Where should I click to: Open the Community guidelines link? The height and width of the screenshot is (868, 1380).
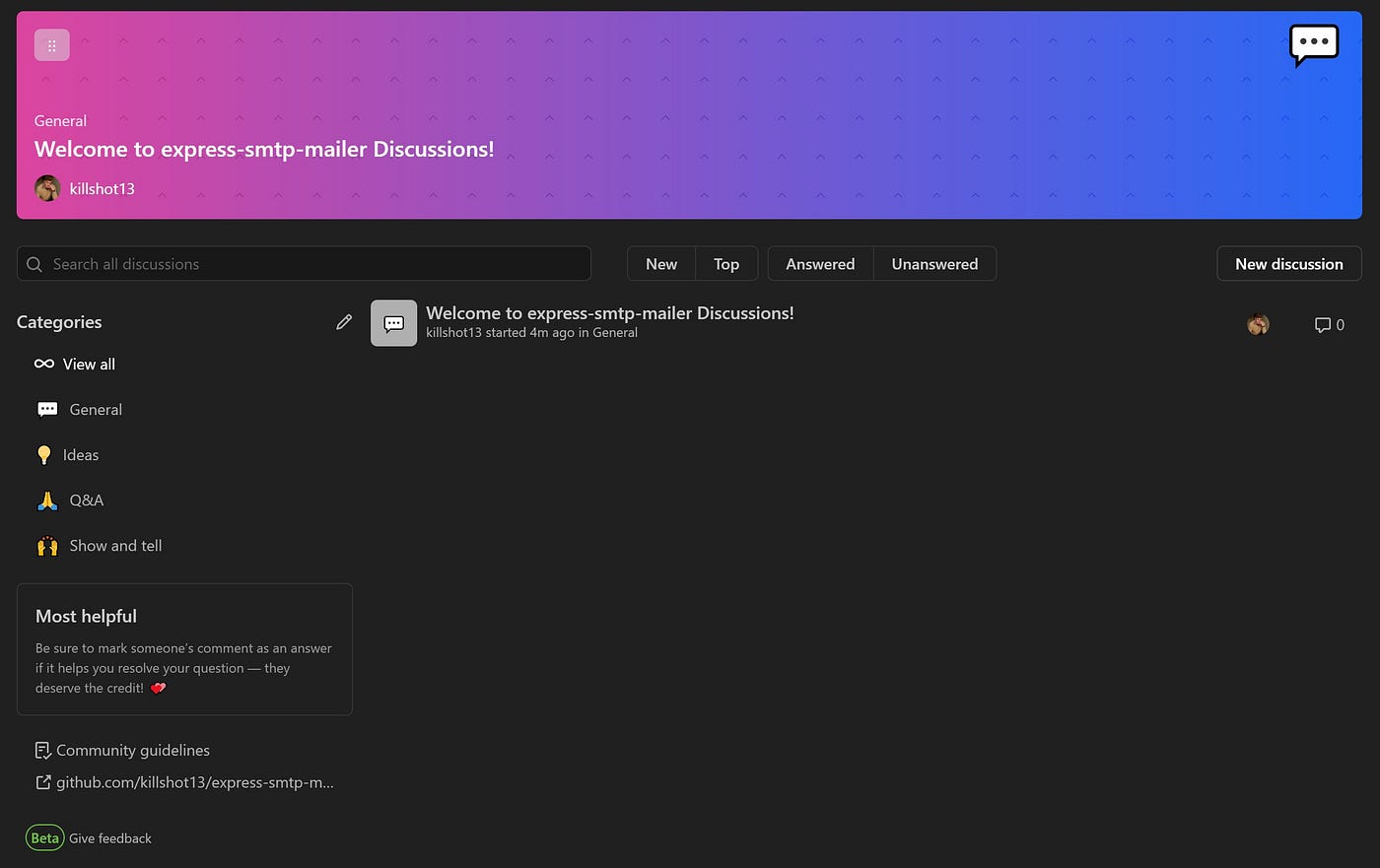(133, 751)
